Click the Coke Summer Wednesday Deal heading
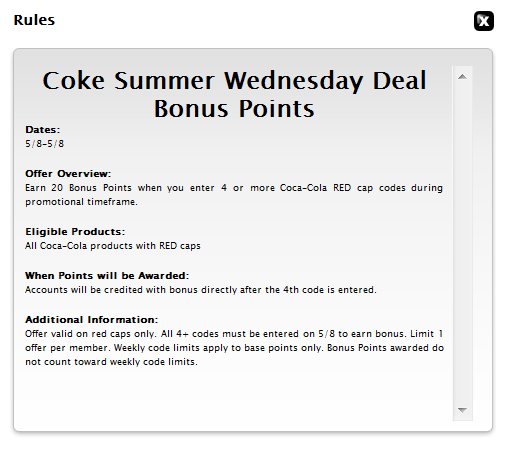Viewport: 509px width, 461px height. click(234, 81)
